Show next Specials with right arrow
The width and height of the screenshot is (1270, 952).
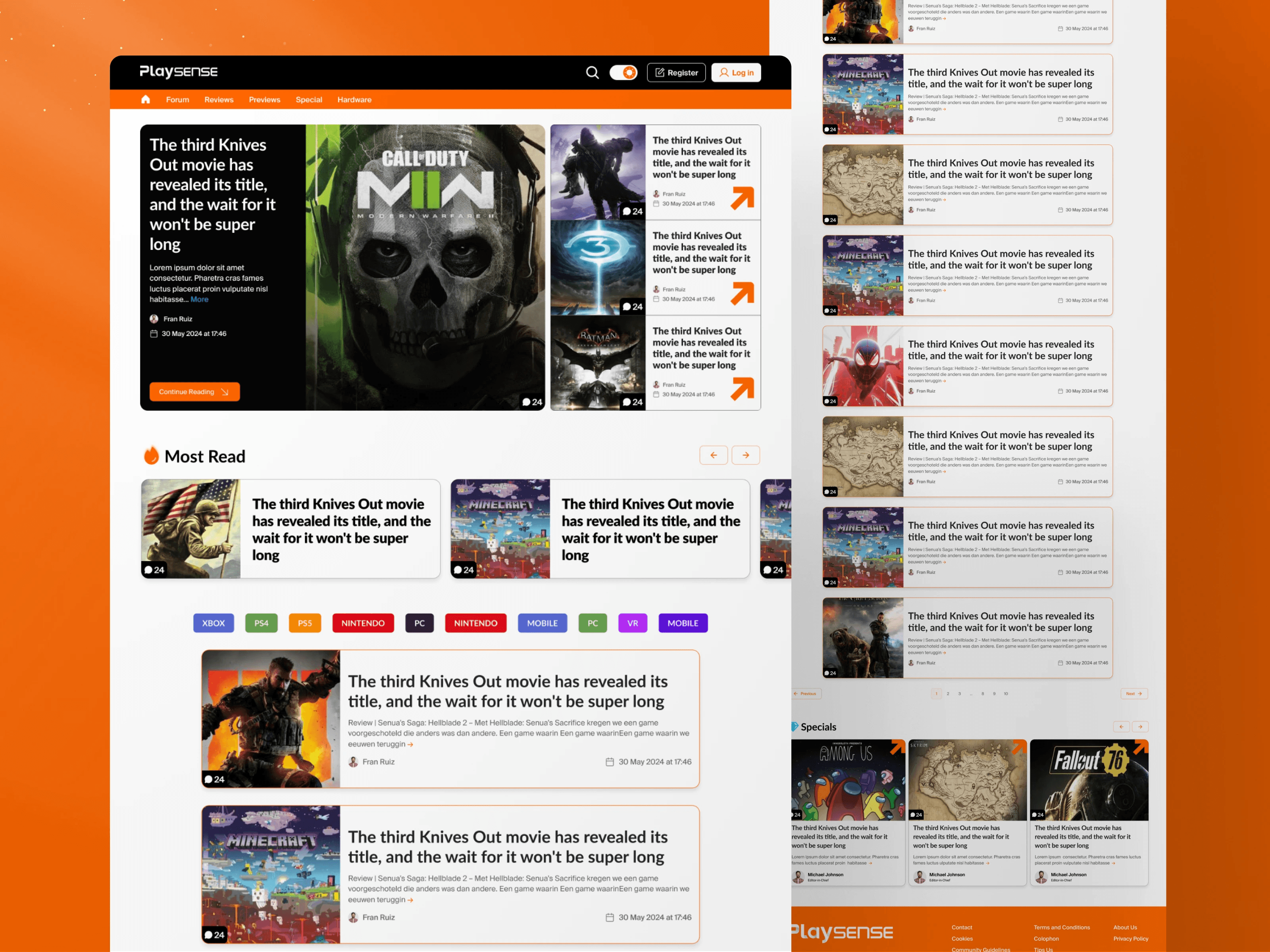click(x=1140, y=727)
